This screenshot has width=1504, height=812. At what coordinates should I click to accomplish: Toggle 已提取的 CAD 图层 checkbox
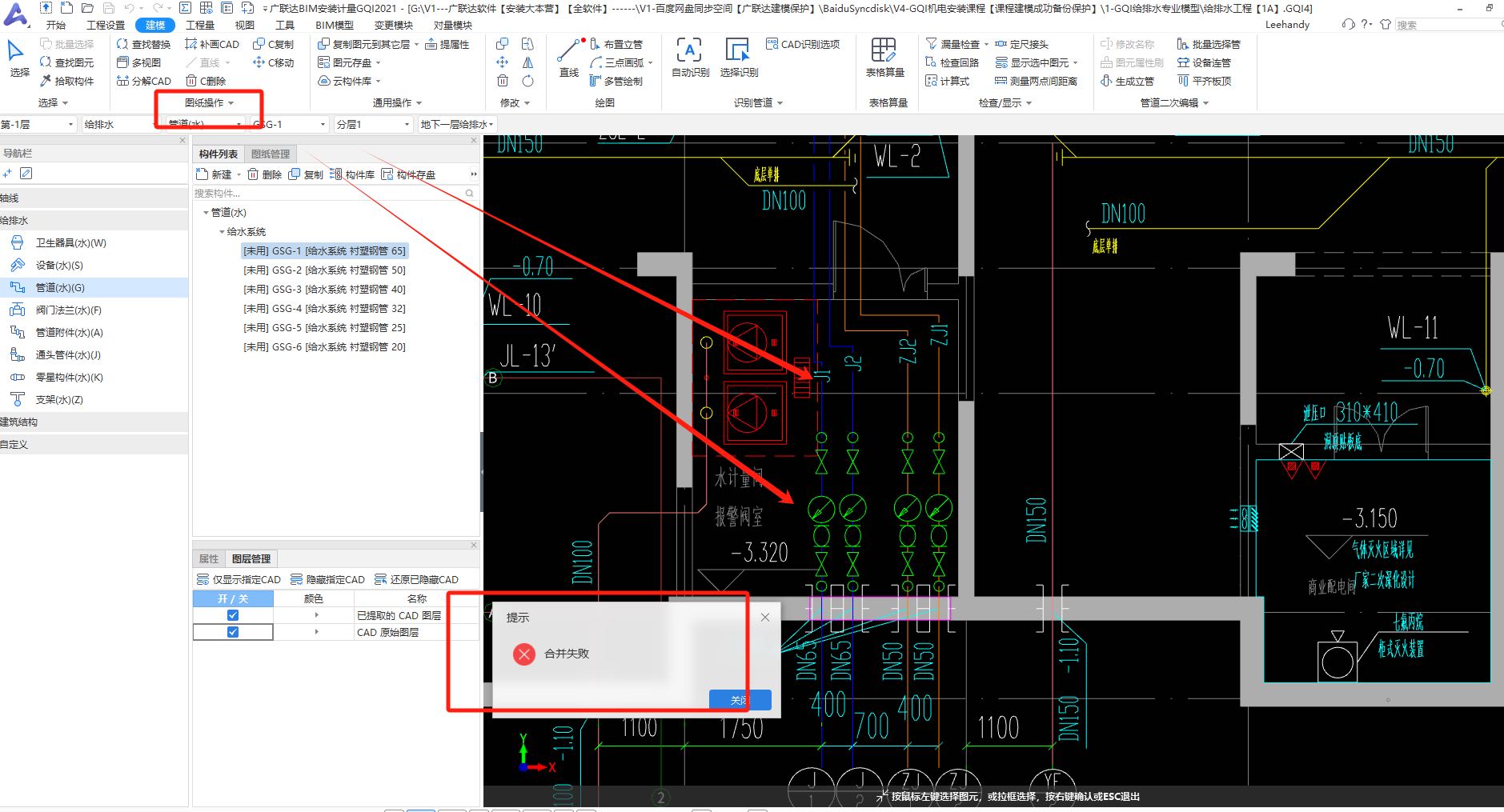pos(233,615)
